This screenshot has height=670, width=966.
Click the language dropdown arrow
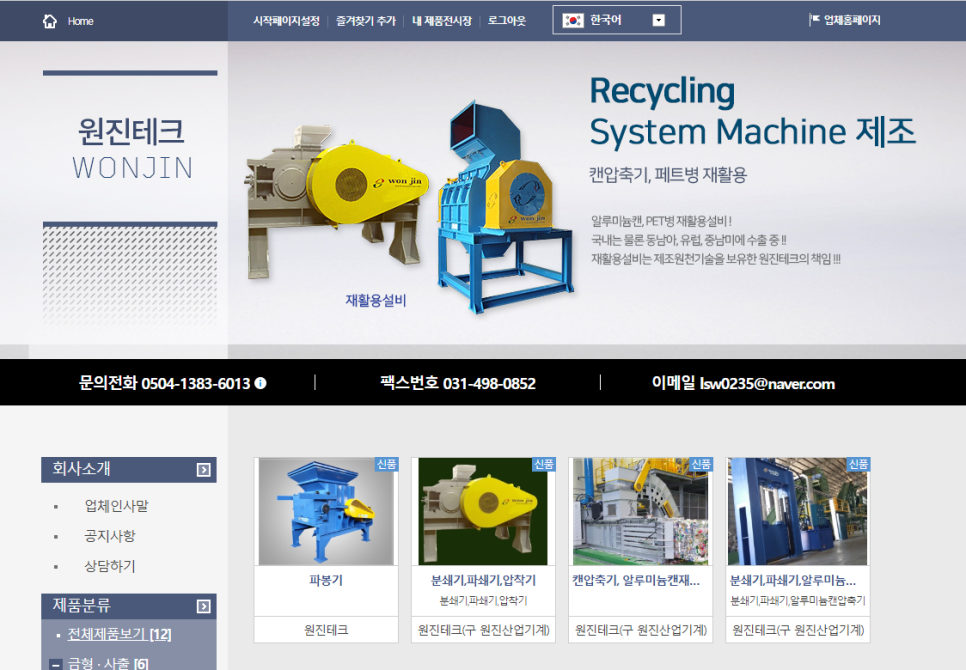(659, 20)
